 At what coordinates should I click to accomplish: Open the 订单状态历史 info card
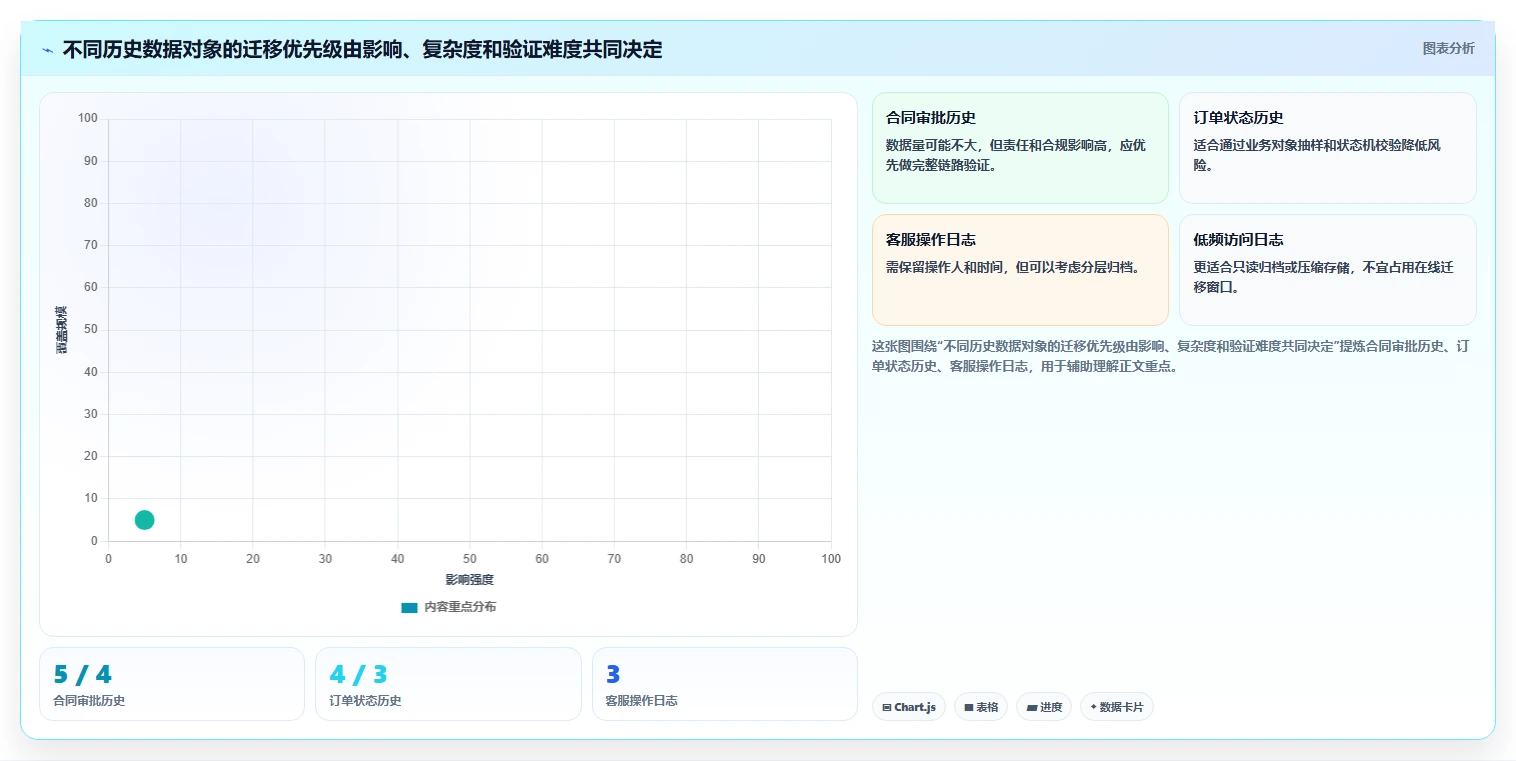point(1327,148)
